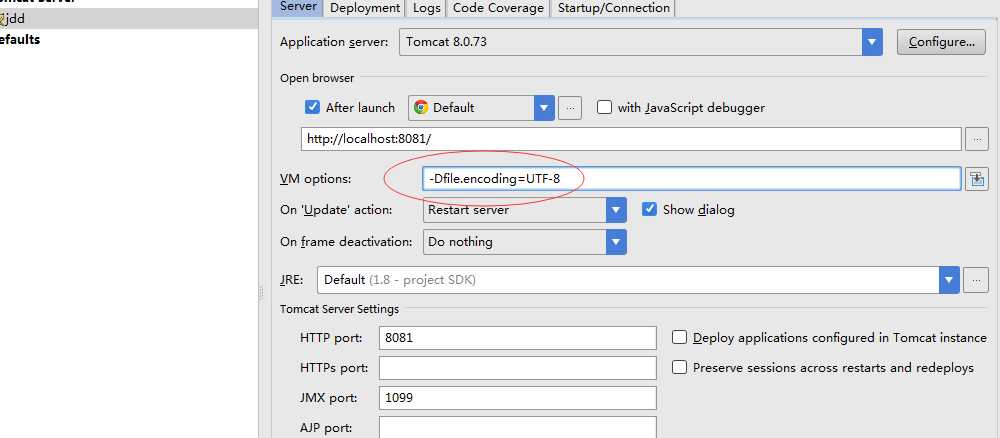This screenshot has width=1000, height=438.
Task: Click the HTTP port field showing 8081
Action: 517,338
